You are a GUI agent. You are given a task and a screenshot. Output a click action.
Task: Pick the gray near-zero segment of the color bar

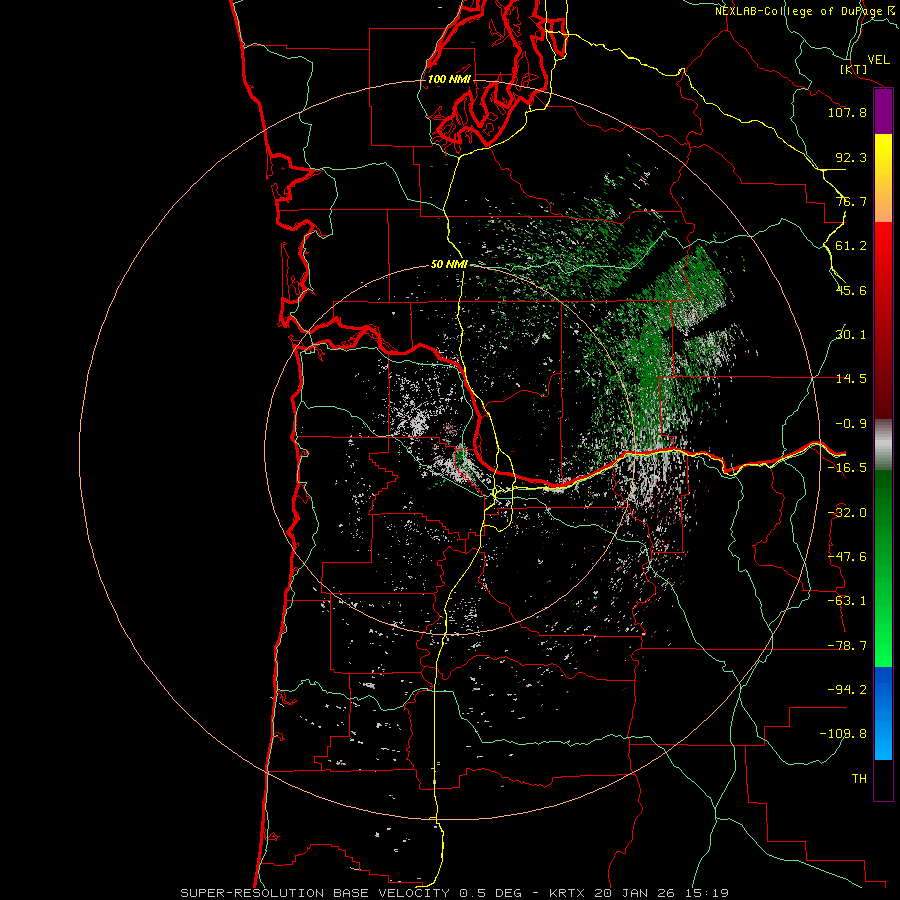883,445
